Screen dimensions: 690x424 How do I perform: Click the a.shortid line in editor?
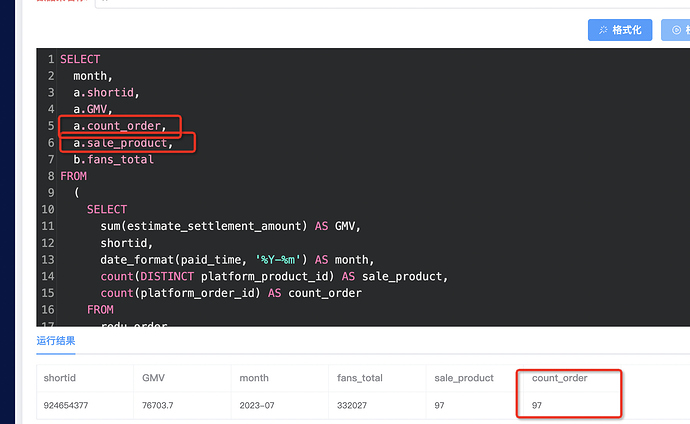(x=106, y=92)
